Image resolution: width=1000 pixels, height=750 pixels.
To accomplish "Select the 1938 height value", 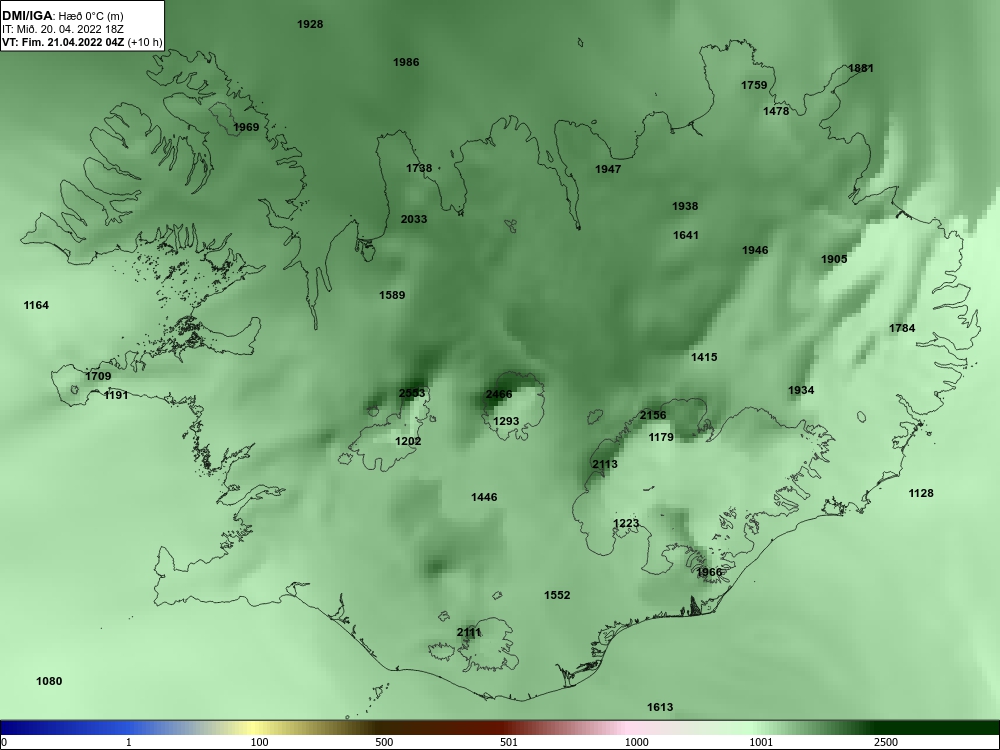I will [x=685, y=206].
